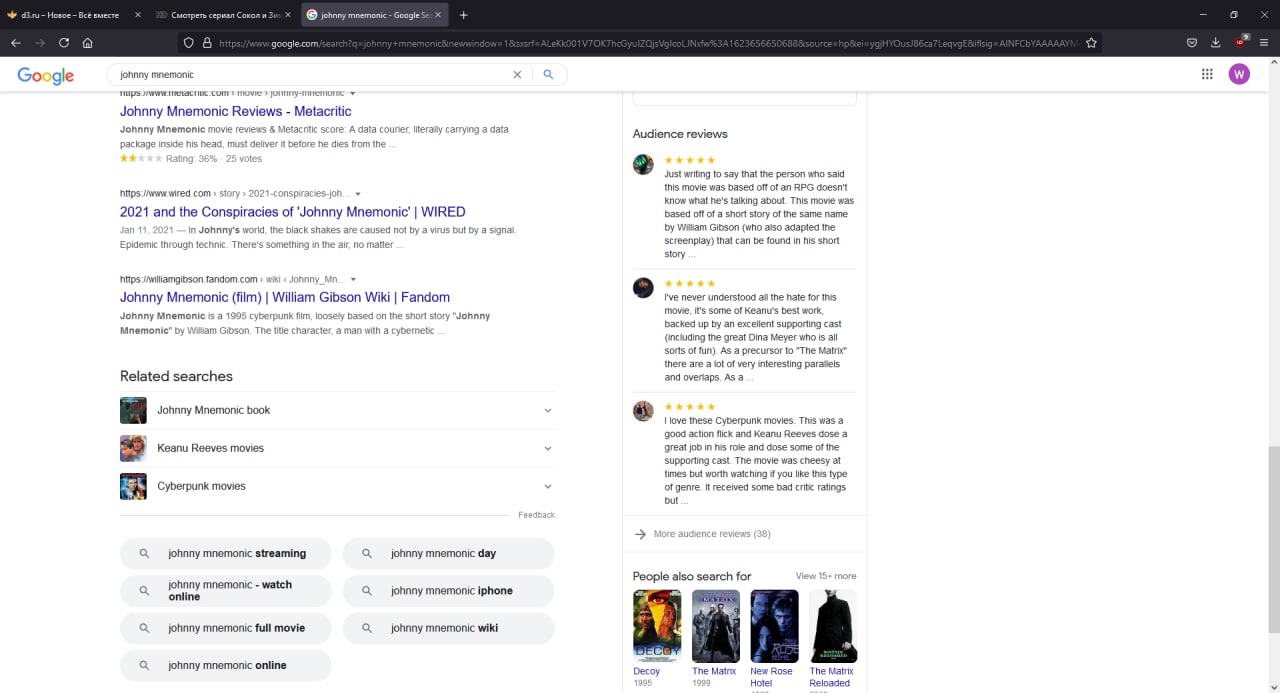Screen dimensions: 1280x693
Task: Open The Matrix Reloaded poster
Action: [x=833, y=626]
